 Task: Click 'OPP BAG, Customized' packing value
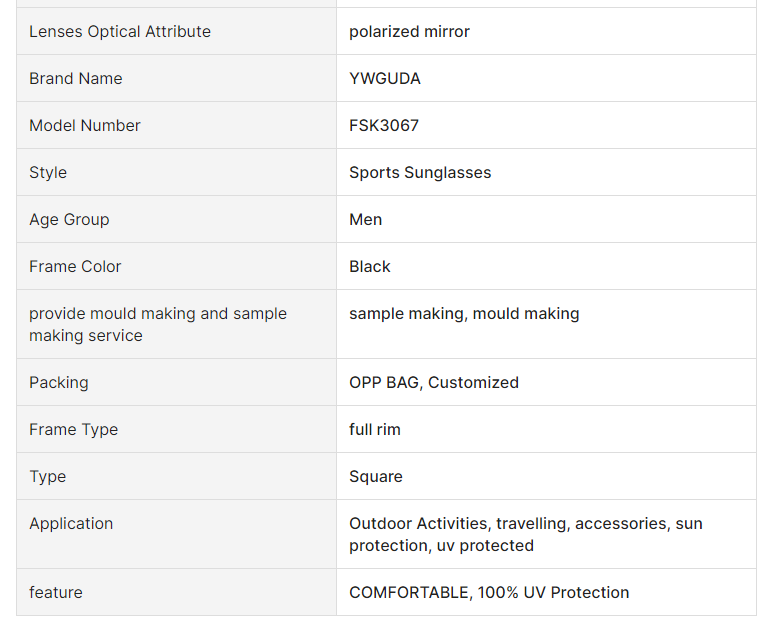click(x=434, y=383)
